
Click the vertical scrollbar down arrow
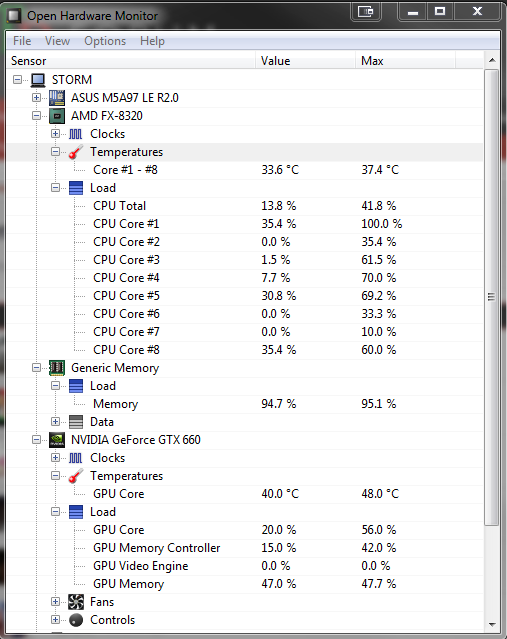tap(492, 624)
